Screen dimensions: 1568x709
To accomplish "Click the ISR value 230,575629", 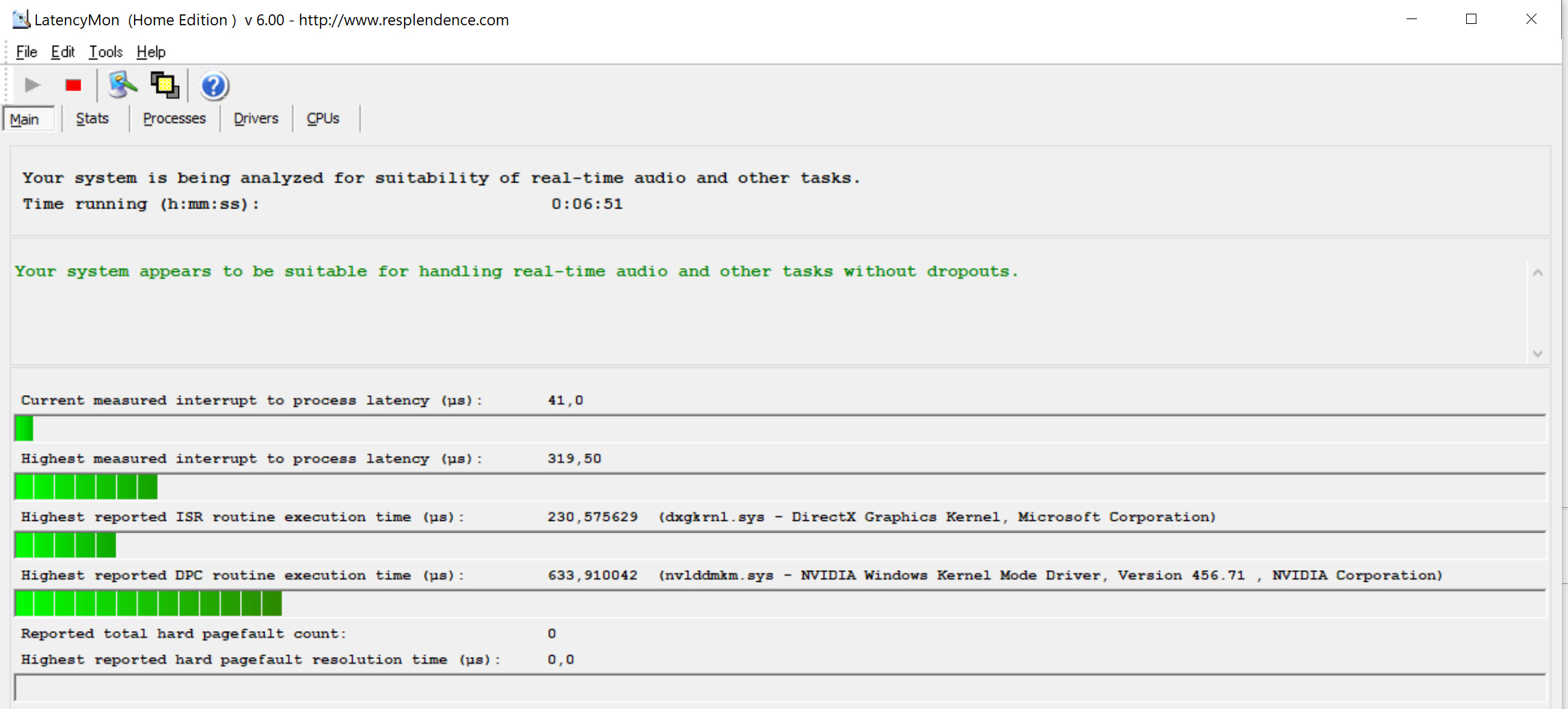I will pos(593,517).
